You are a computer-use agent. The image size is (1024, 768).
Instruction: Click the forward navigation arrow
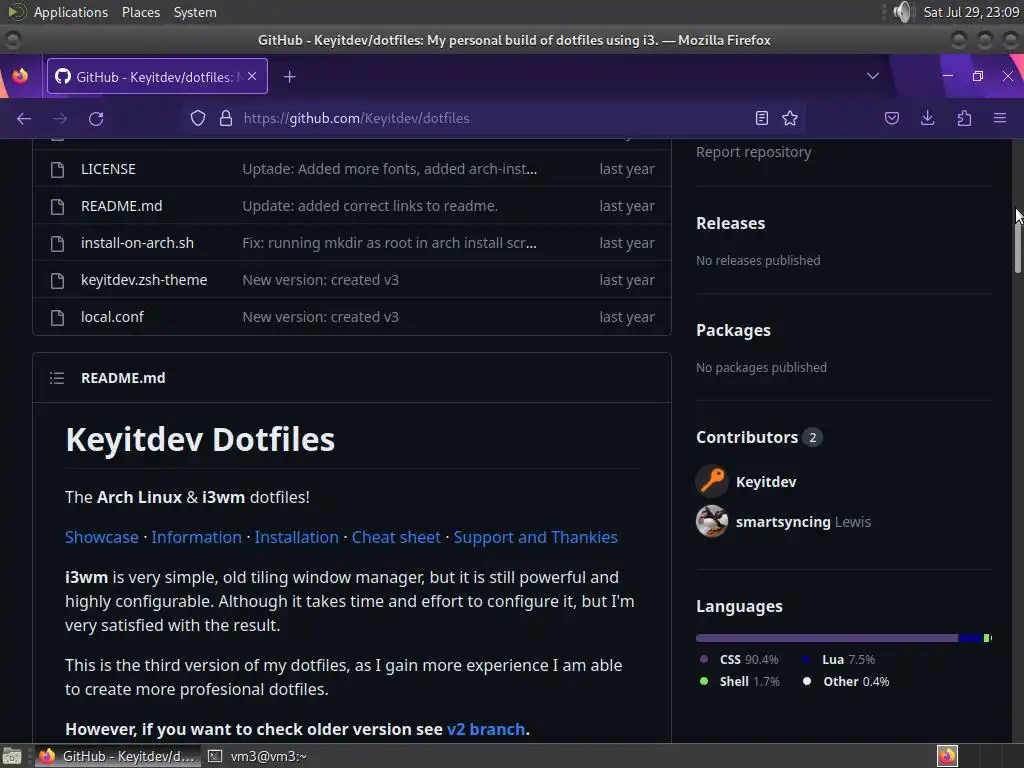[x=60, y=118]
